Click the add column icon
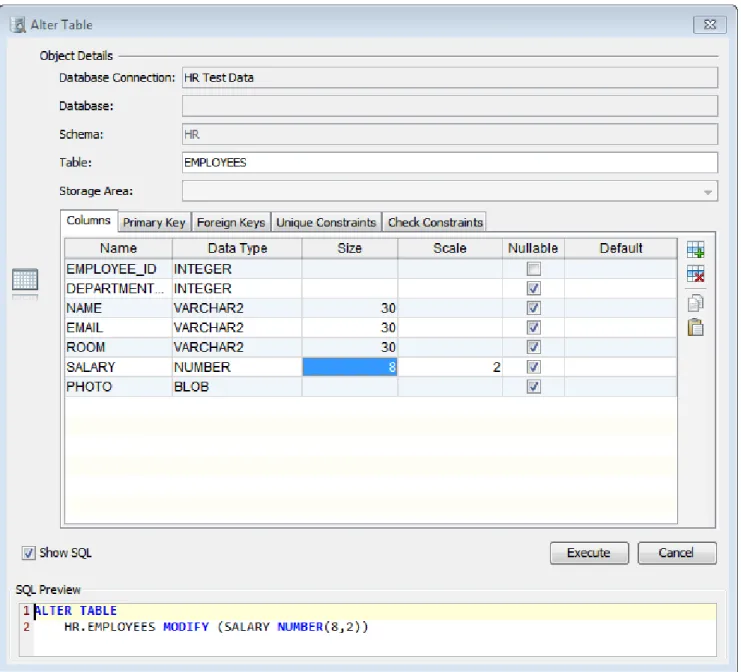Viewport: 741px width, 672px height. click(696, 250)
